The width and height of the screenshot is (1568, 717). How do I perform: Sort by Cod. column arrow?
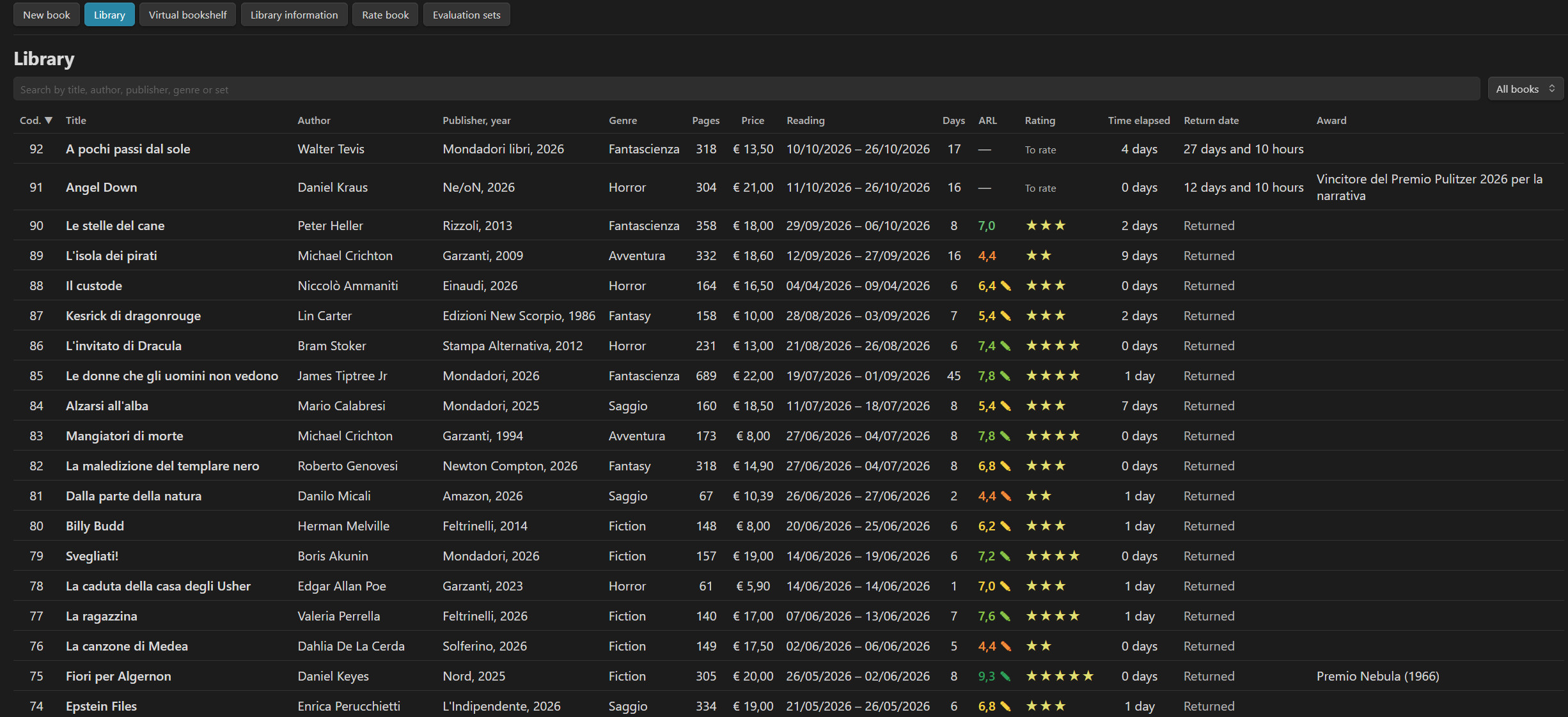coord(49,120)
